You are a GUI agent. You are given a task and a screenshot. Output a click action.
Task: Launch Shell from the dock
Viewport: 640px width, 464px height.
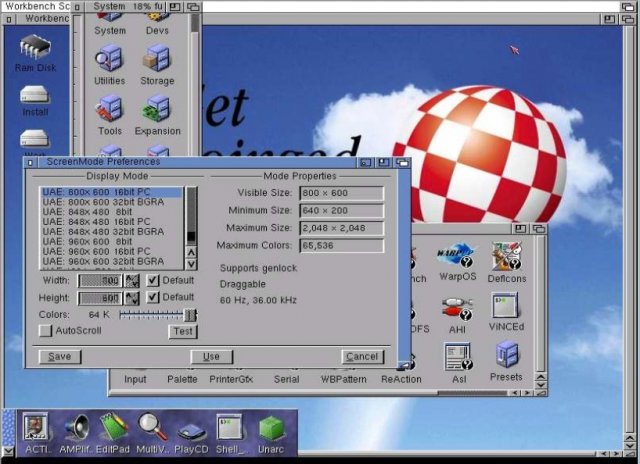(x=229, y=433)
